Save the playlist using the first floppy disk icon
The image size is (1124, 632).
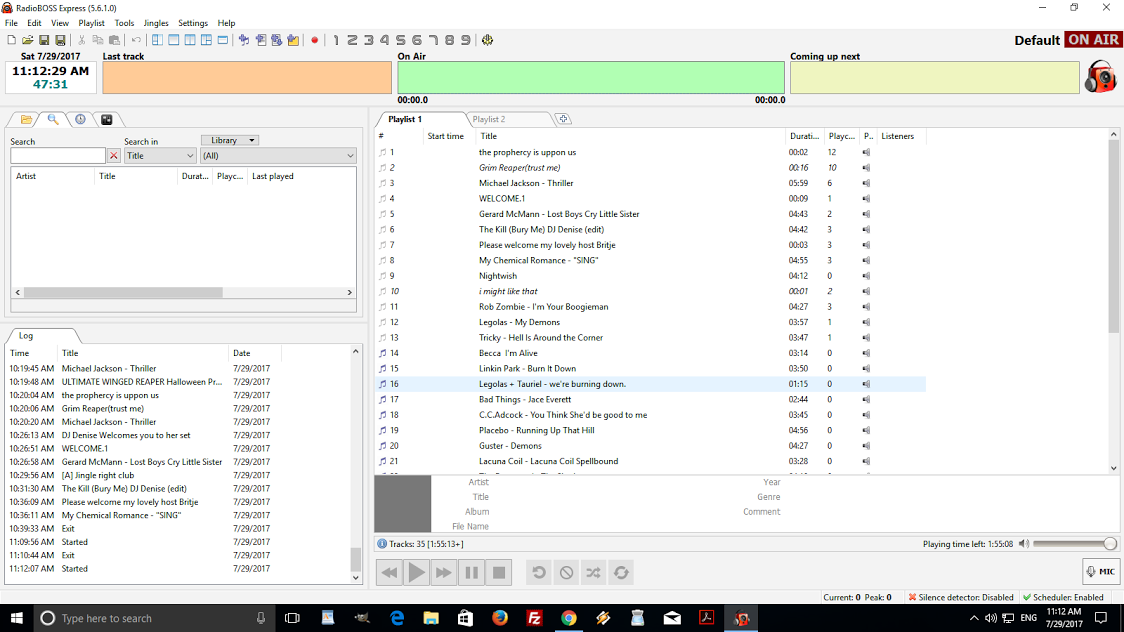(44, 40)
